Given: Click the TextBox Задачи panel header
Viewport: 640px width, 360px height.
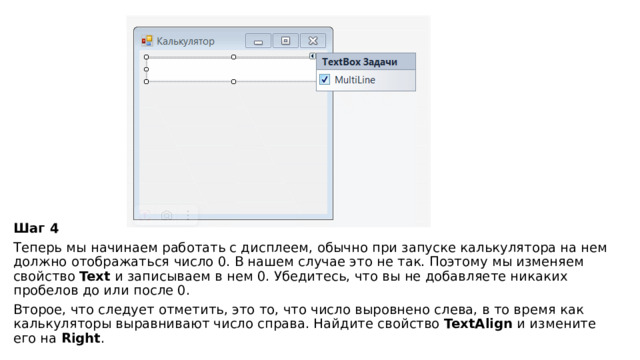Looking at the screenshot, I should coord(366,62).
